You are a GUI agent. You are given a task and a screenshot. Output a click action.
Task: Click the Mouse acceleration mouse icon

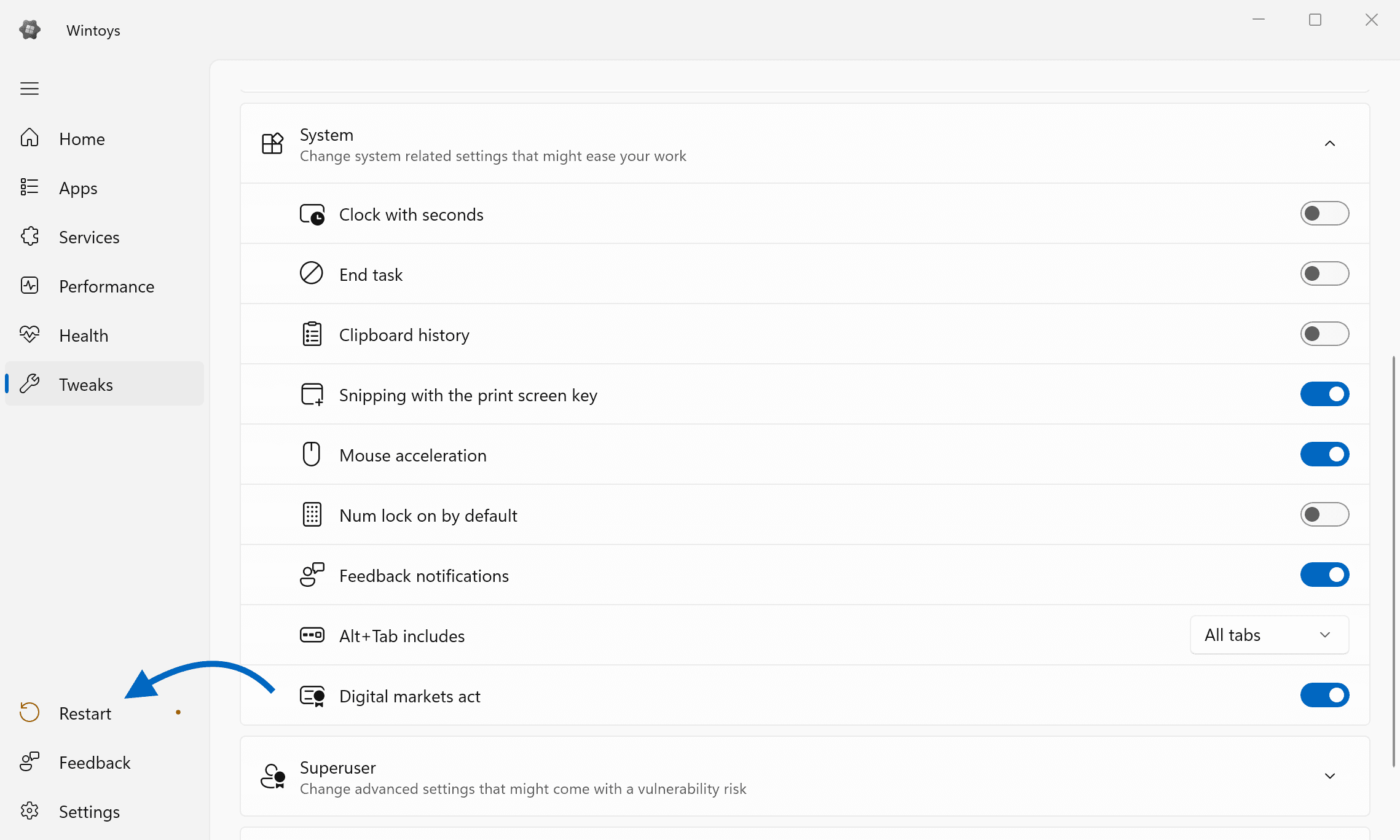pos(312,454)
